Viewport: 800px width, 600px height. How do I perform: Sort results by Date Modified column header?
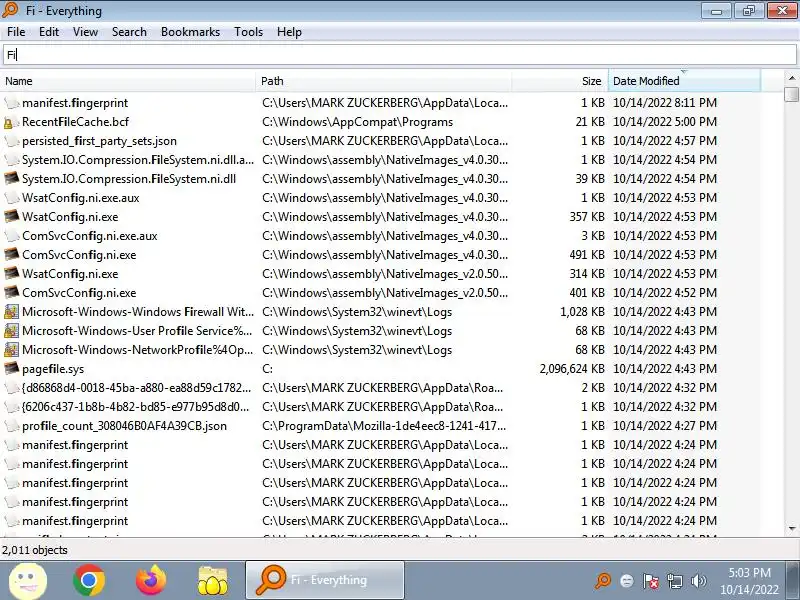pyautogui.click(x=684, y=81)
